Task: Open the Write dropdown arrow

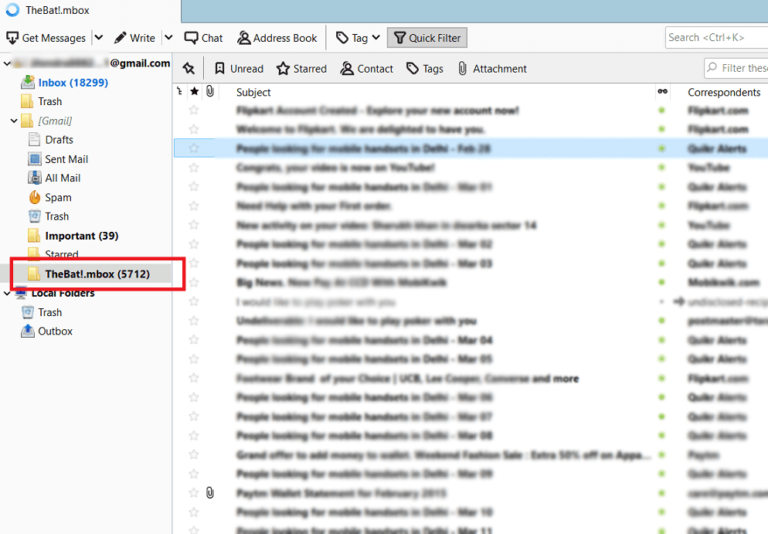Action: click(168, 37)
